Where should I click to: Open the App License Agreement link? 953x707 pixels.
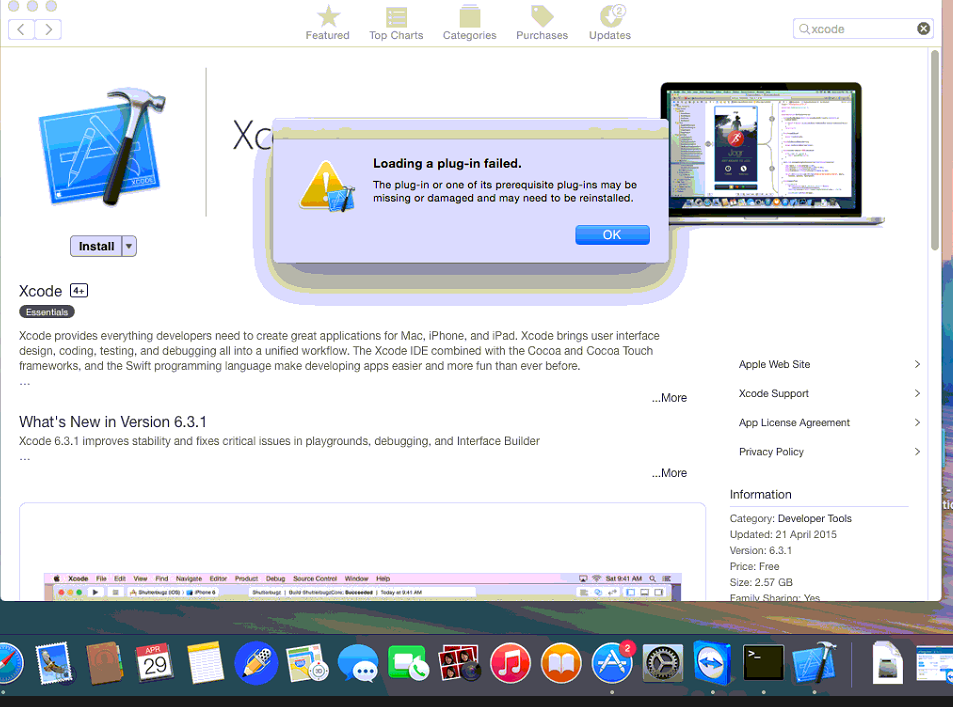pyautogui.click(x=794, y=422)
